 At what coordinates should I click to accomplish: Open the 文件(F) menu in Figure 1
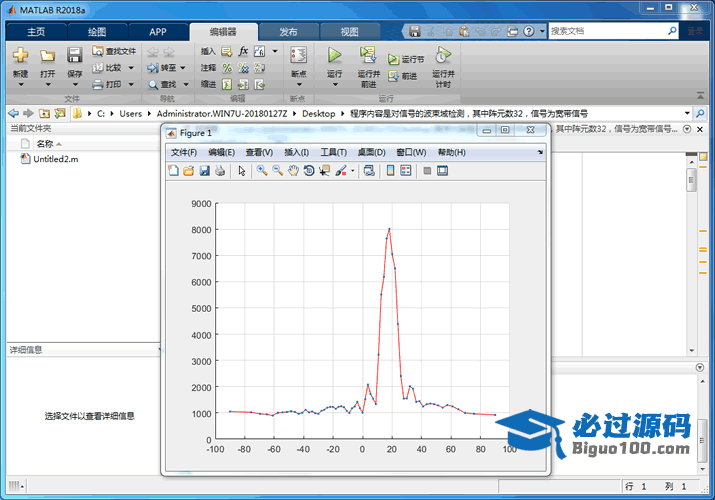pyautogui.click(x=184, y=152)
